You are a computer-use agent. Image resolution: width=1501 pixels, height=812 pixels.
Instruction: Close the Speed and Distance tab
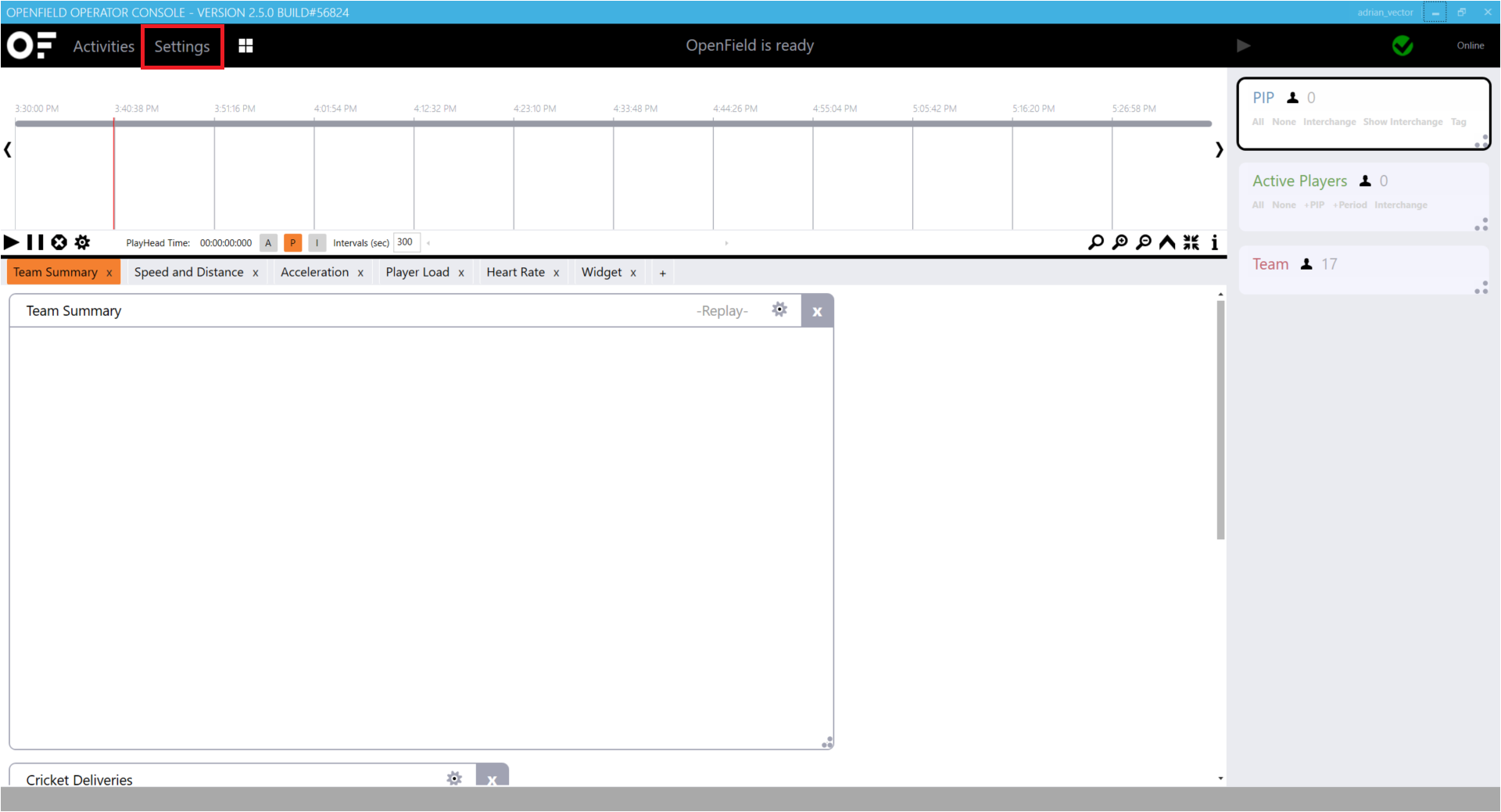click(255, 273)
